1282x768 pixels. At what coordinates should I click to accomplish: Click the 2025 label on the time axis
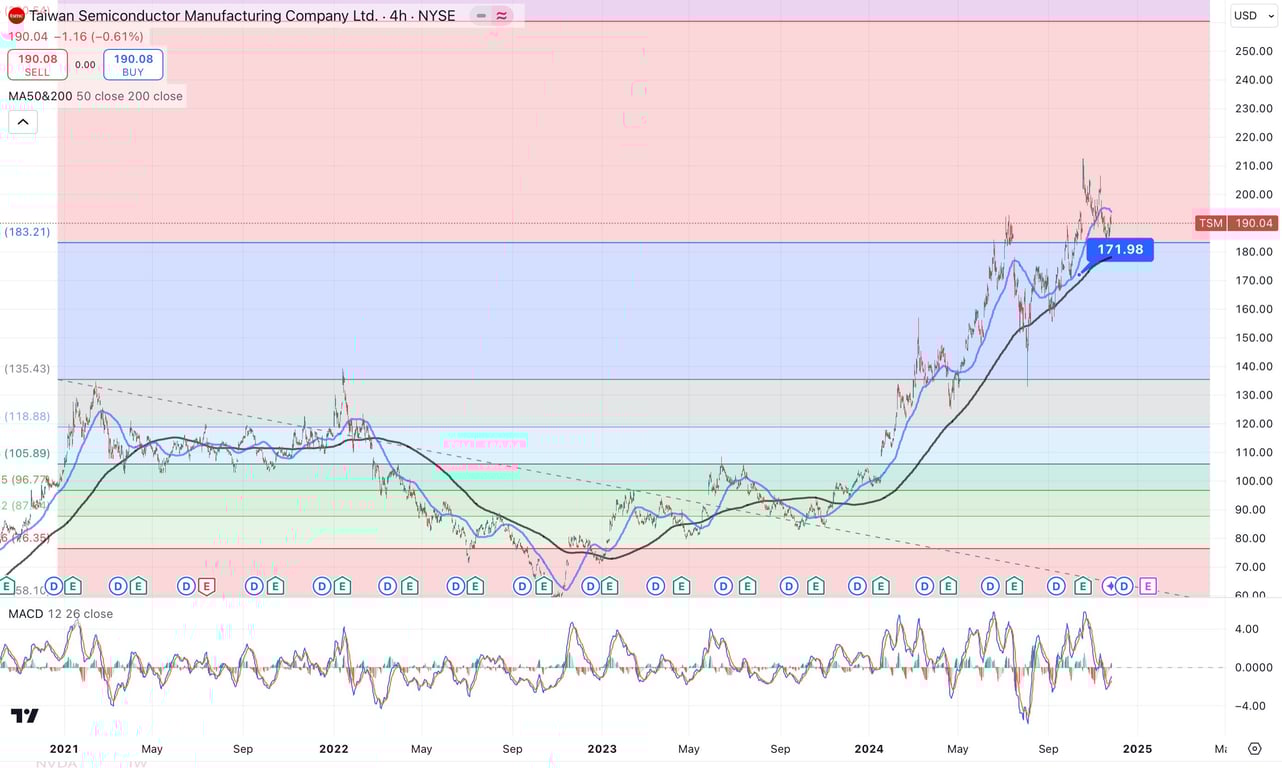[x=1137, y=748]
